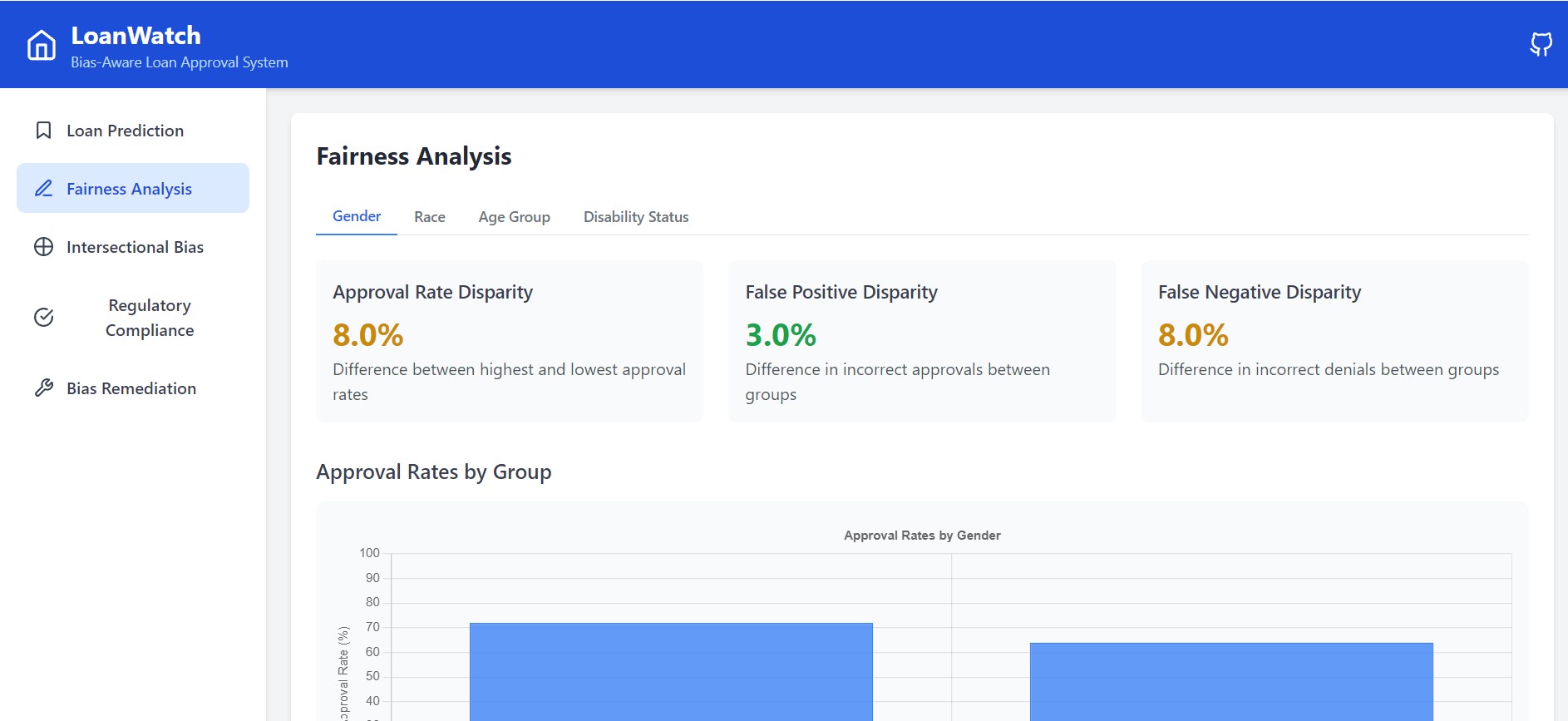Click the pencil icon beside Fairness Analysis
The width and height of the screenshot is (1568, 721).
[x=44, y=189]
